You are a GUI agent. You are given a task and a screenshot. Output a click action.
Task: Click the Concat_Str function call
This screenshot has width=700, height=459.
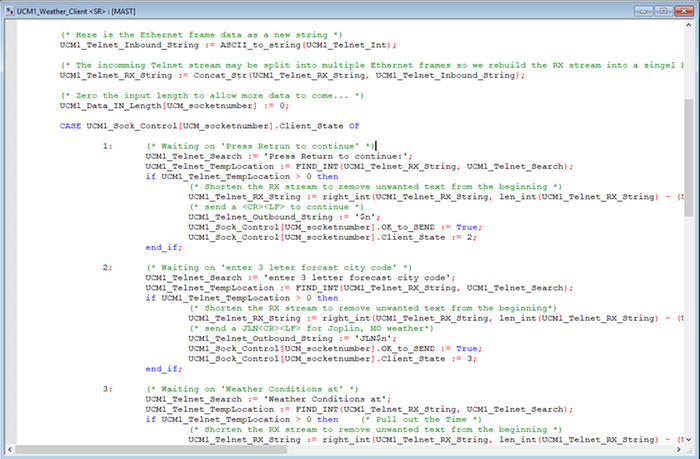pyautogui.click(x=359, y=75)
